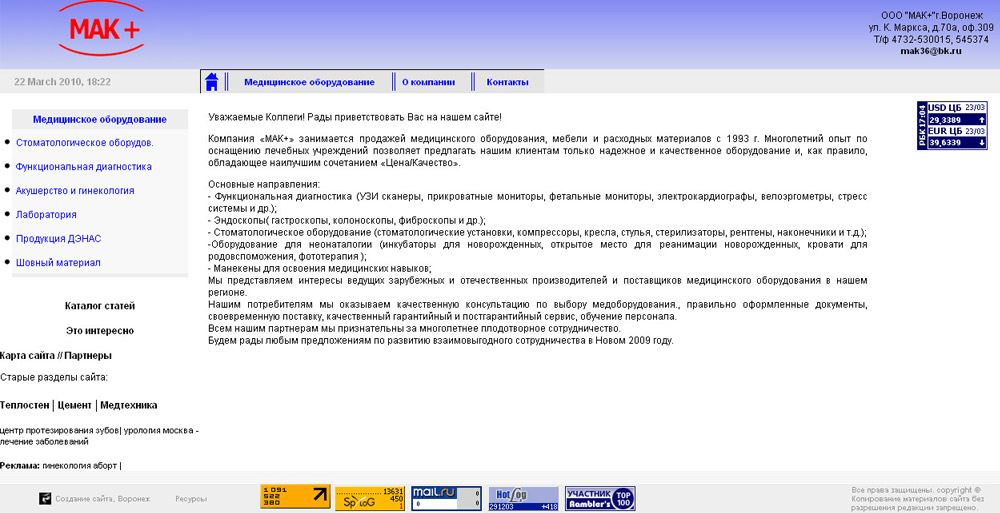Click the copyright notice in footer
Screen dimensions: 1000x513
(x=917, y=499)
